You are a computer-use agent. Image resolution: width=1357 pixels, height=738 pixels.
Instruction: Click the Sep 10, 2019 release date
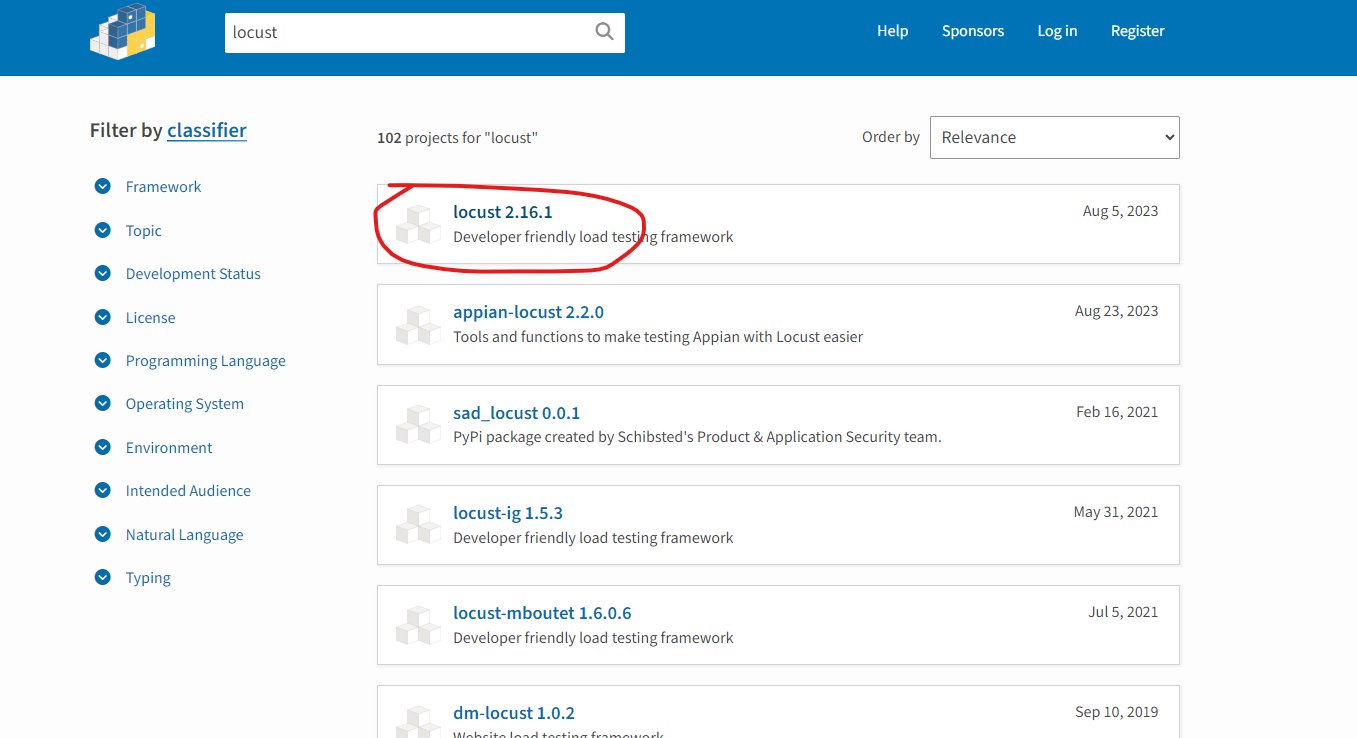[1116, 712]
